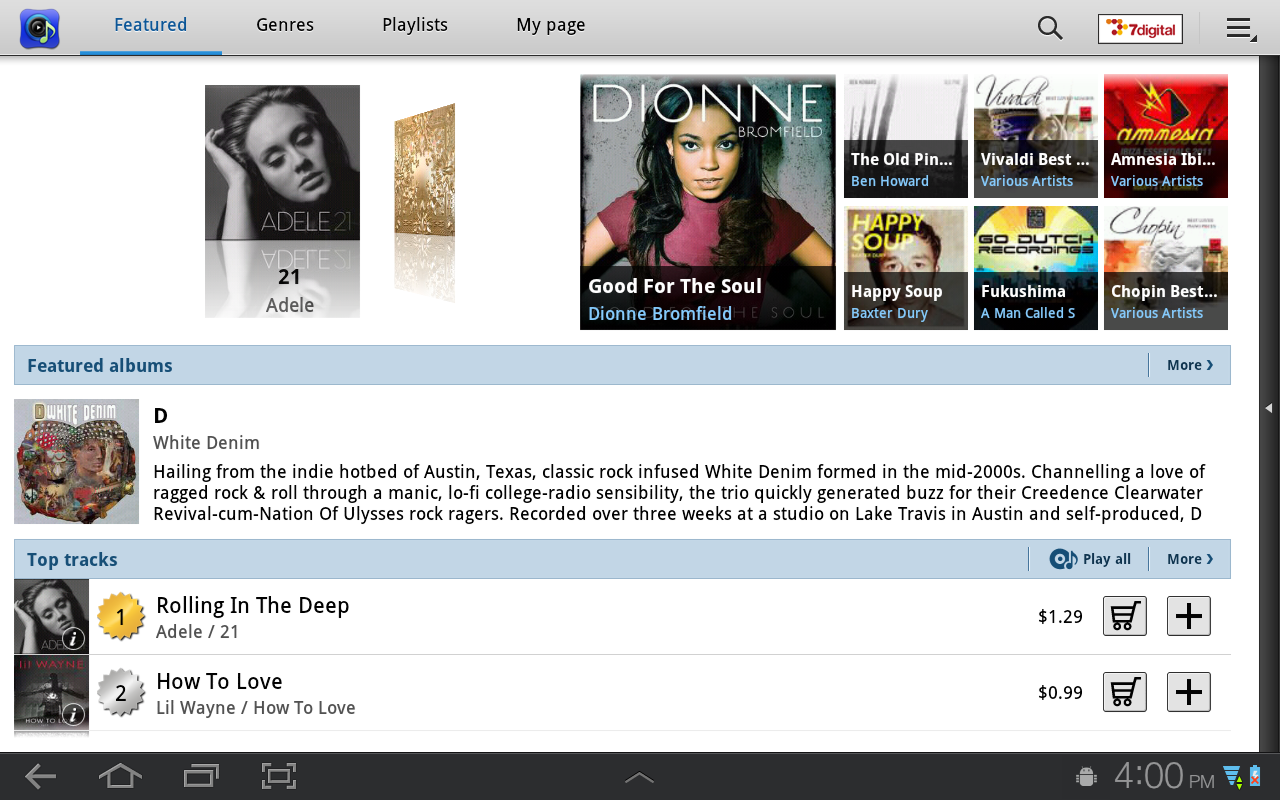Open the search magnifier icon
This screenshot has height=800, width=1280.
(1050, 28)
